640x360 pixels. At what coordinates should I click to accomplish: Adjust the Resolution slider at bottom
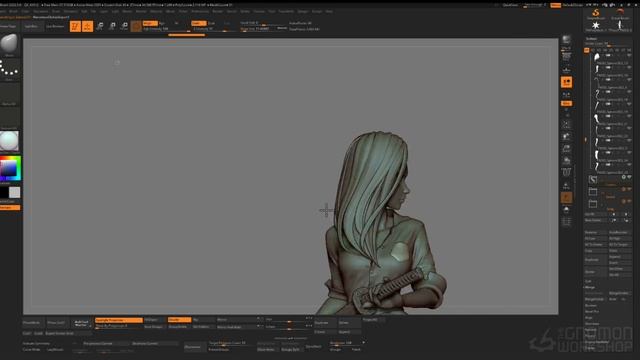coord(346,343)
